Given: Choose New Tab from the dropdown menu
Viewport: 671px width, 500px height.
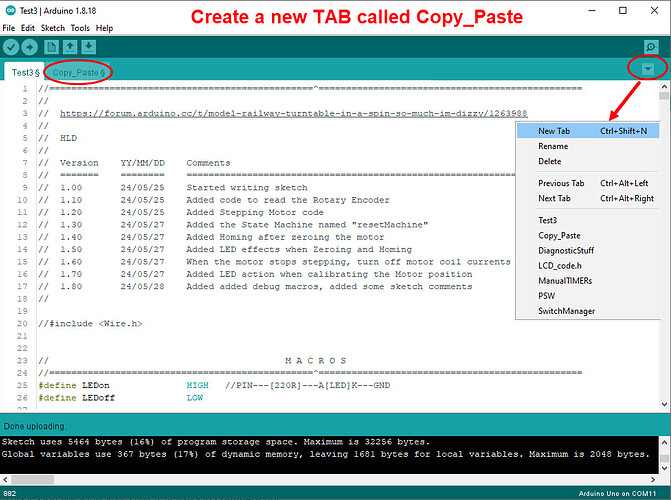Looking at the screenshot, I should (x=588, y=131).
